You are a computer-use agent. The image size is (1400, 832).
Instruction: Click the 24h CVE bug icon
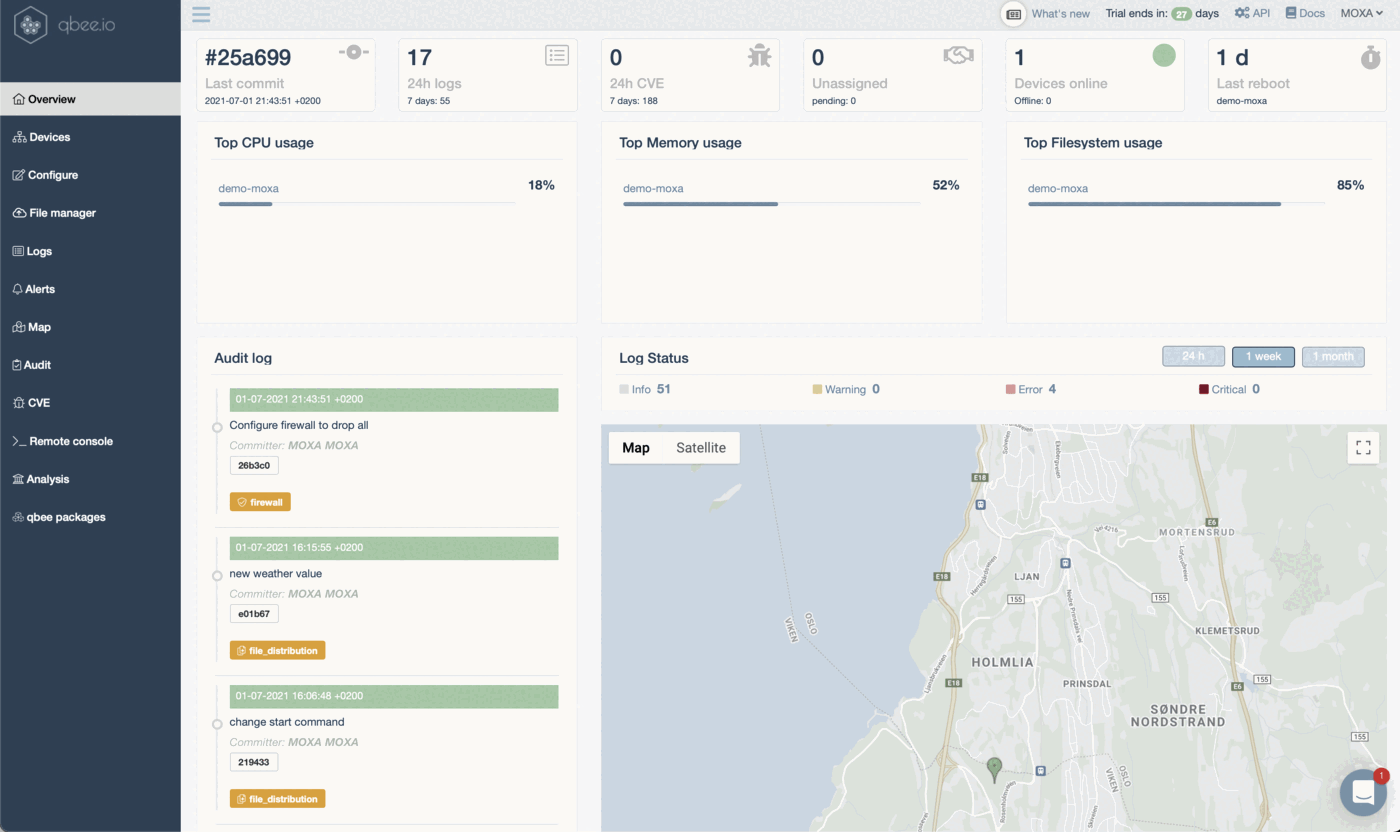point(759,56)
